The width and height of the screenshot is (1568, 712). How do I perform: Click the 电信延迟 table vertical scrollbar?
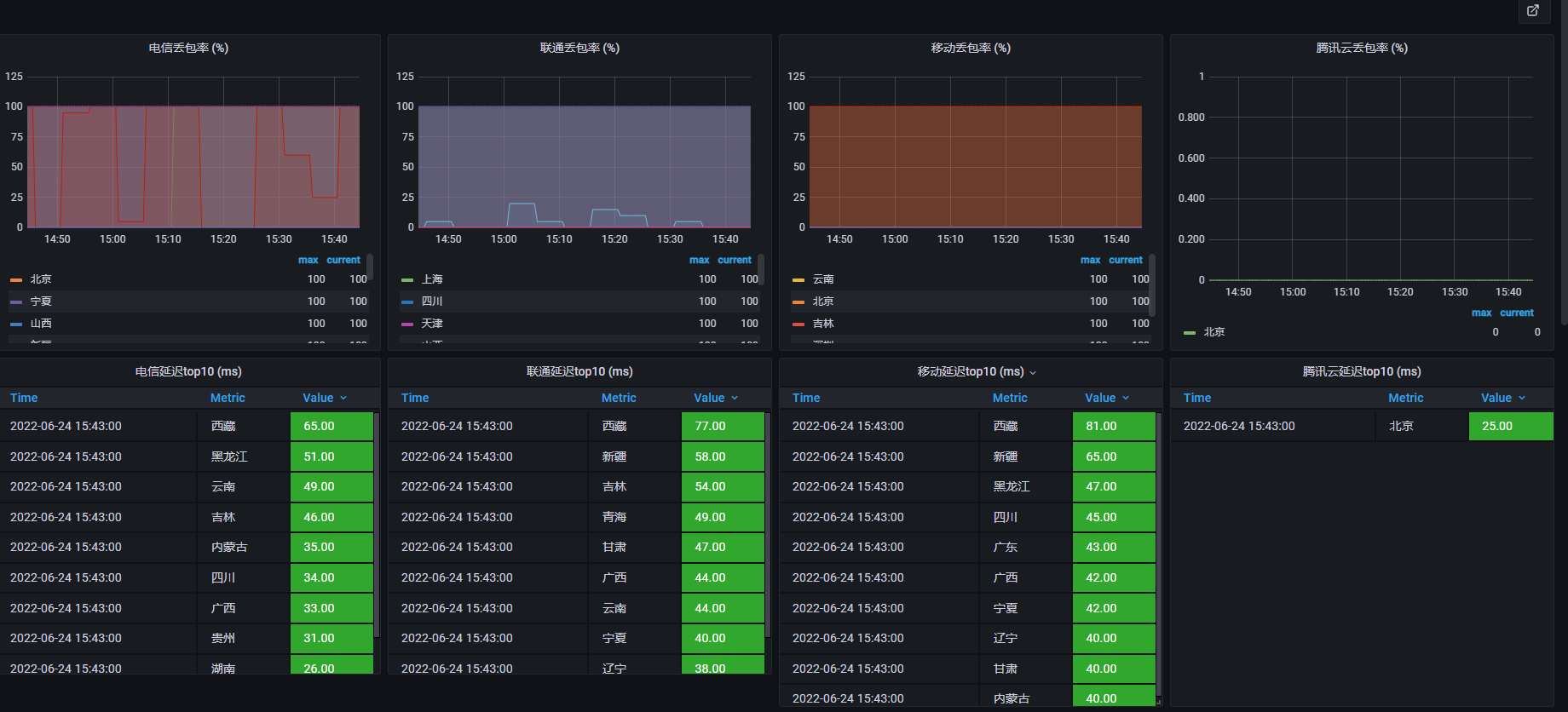pos(377,525)
